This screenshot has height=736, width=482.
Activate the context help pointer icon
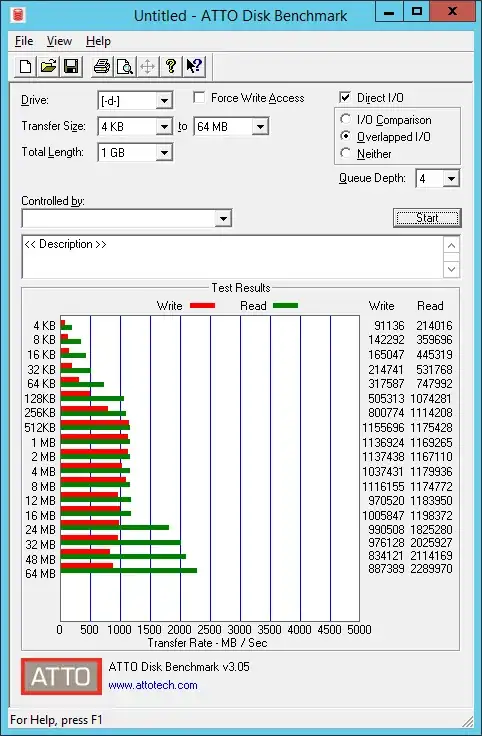[x=194, y=67]
